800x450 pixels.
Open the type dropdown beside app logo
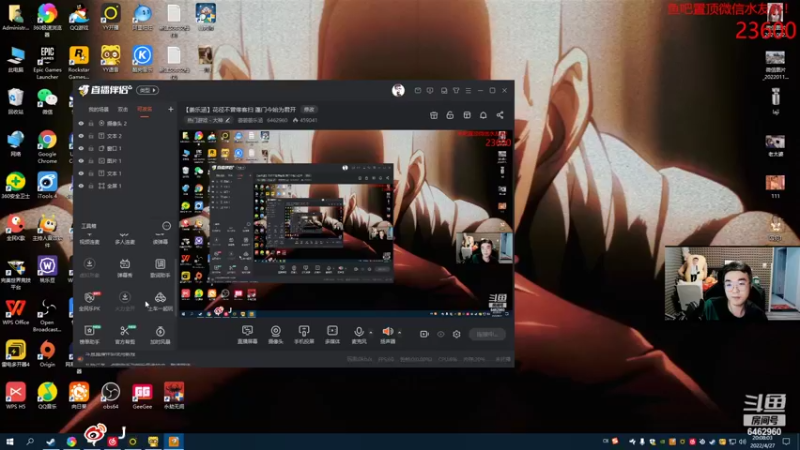(x=147, y=90)
